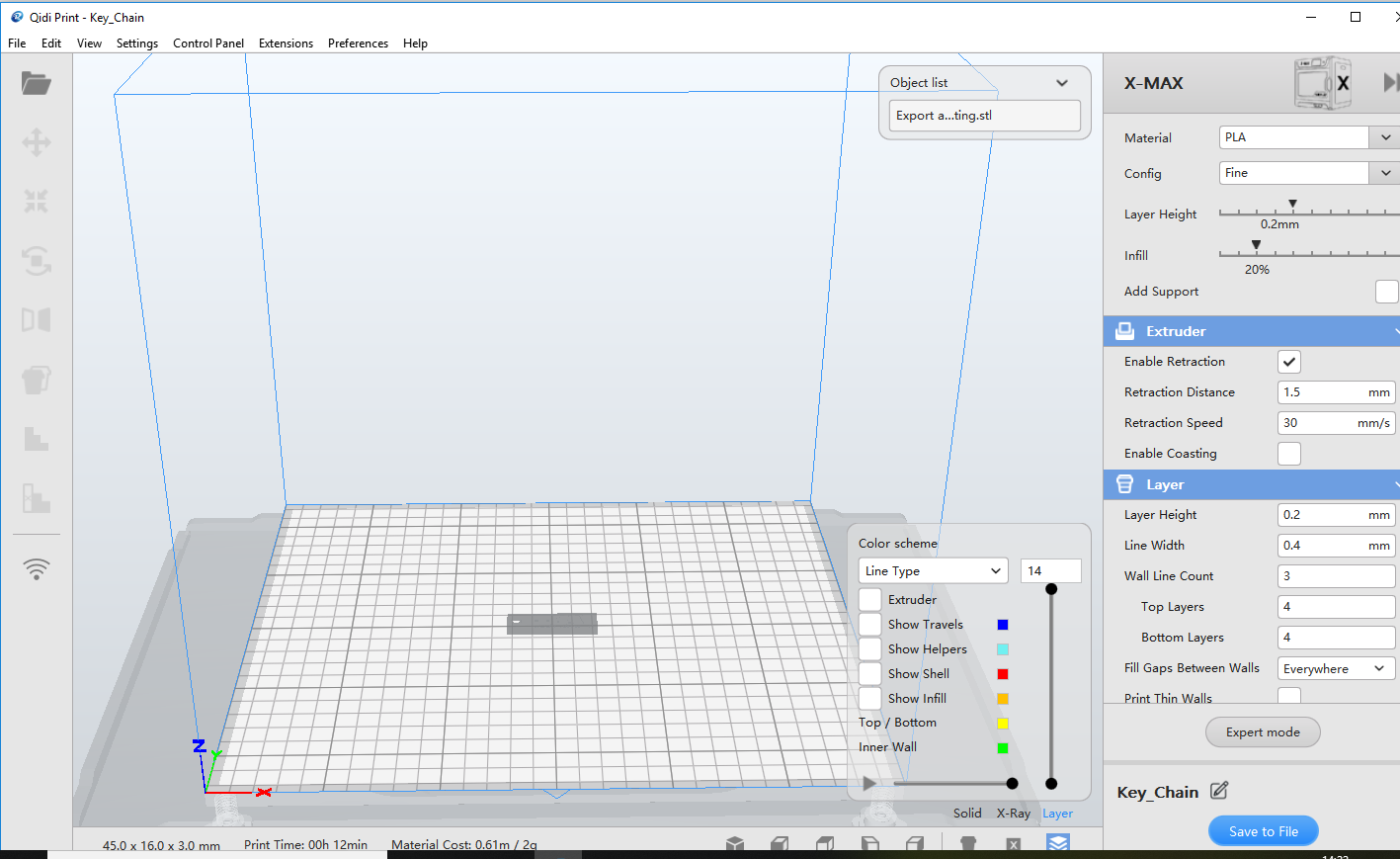Select the Scale tool

pos(37,201)
